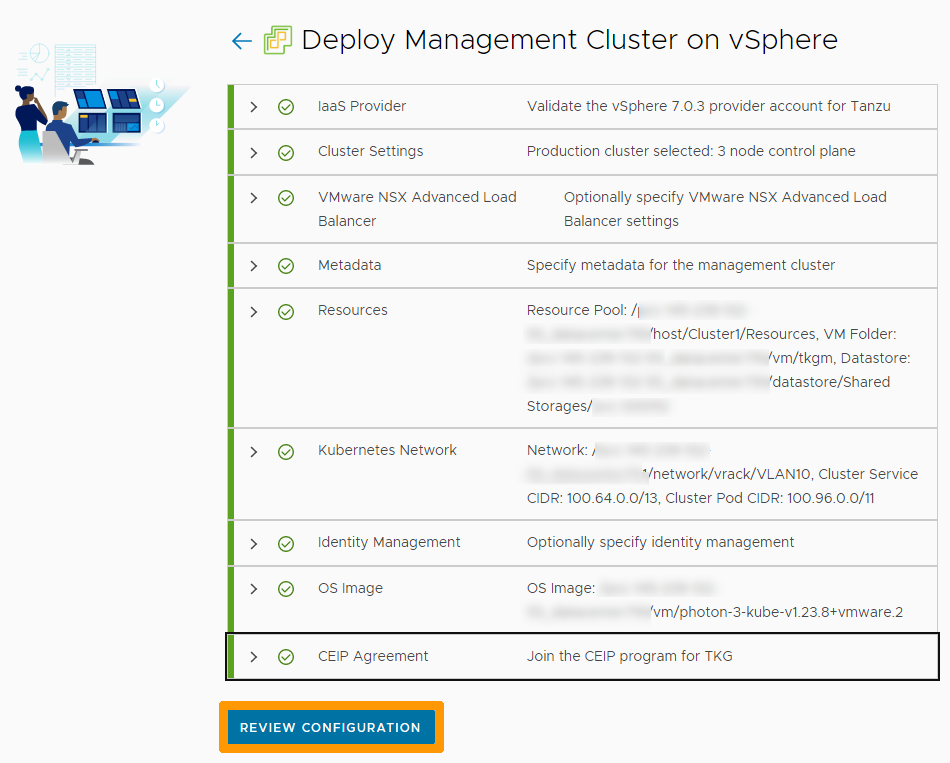
Task: Click the green checkmark for Resources
Action: (x=286, y=312)
